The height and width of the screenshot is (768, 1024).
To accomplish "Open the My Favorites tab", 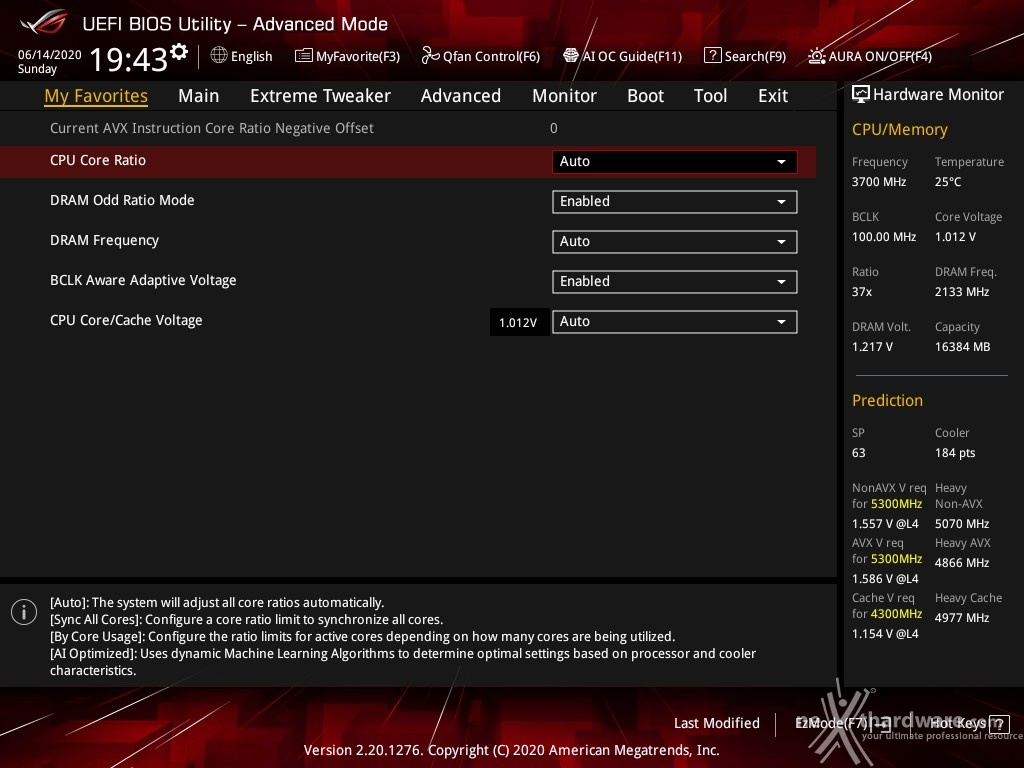I will click(96, 96).
